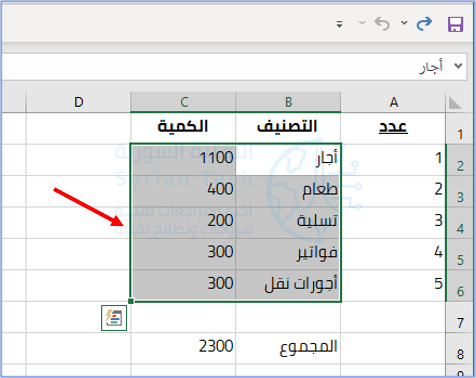Select column B header

288,102
